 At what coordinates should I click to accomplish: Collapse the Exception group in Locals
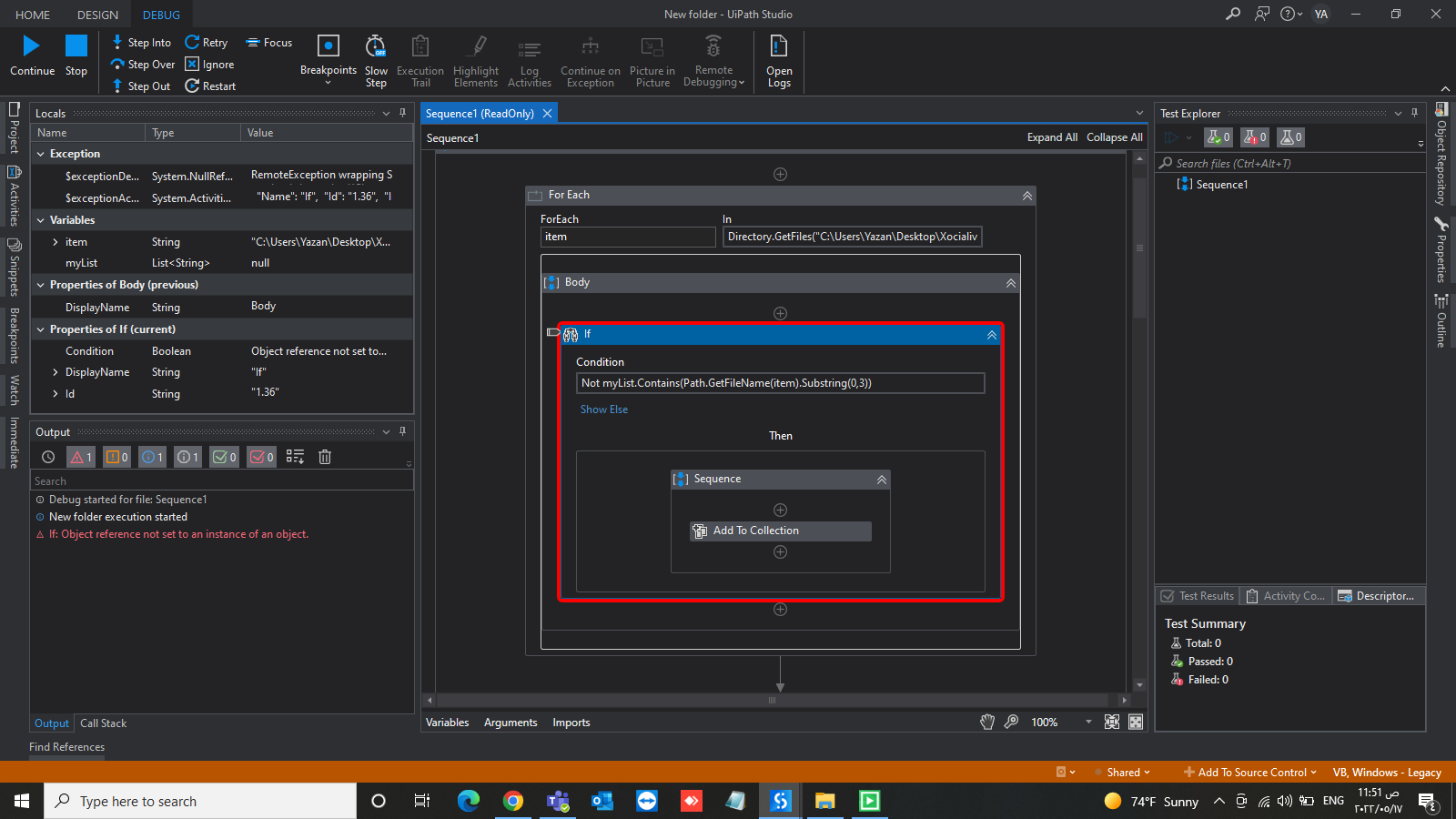coord(41,154)
